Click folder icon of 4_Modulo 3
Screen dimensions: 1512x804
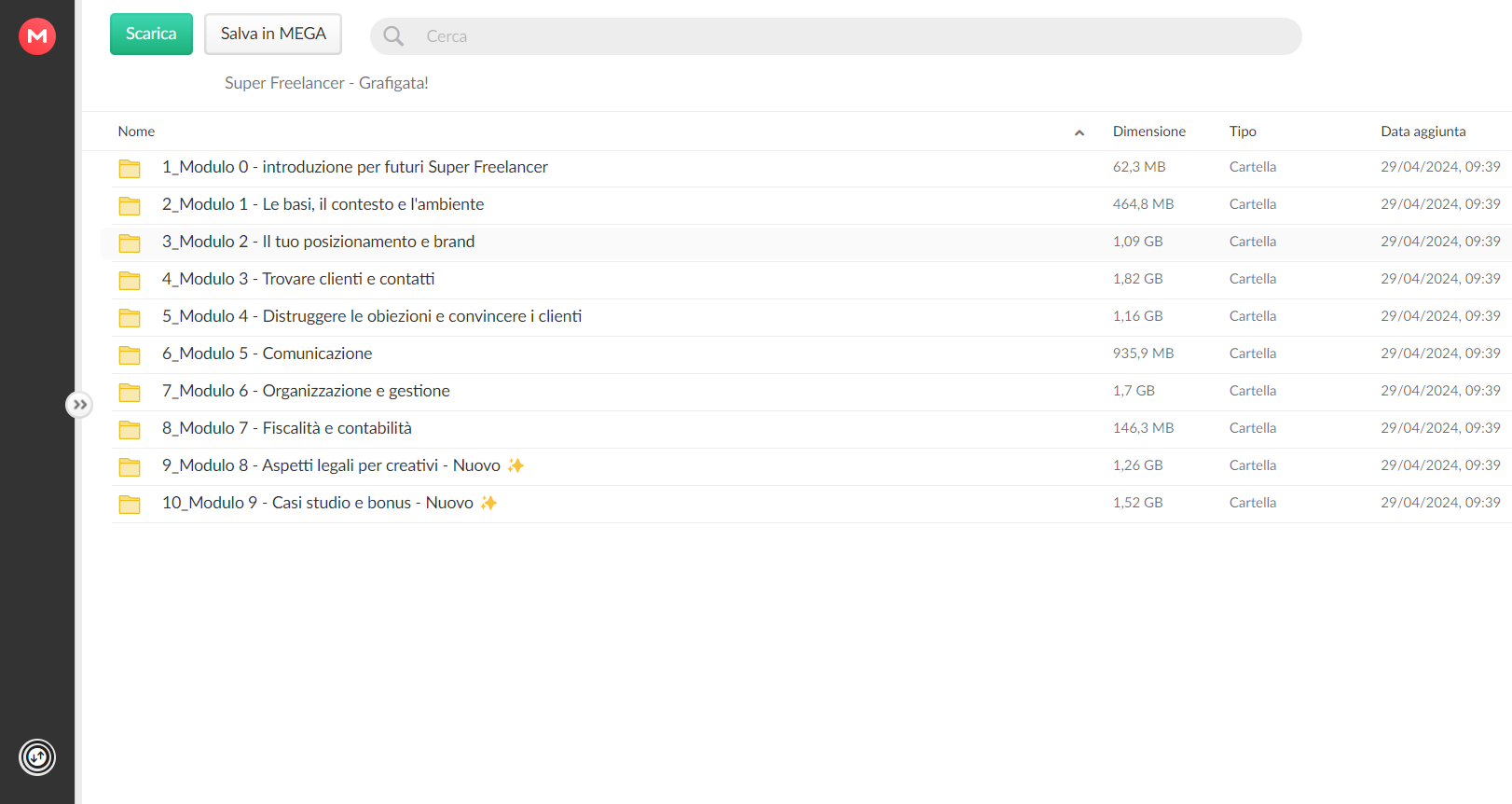pos(130,280)
